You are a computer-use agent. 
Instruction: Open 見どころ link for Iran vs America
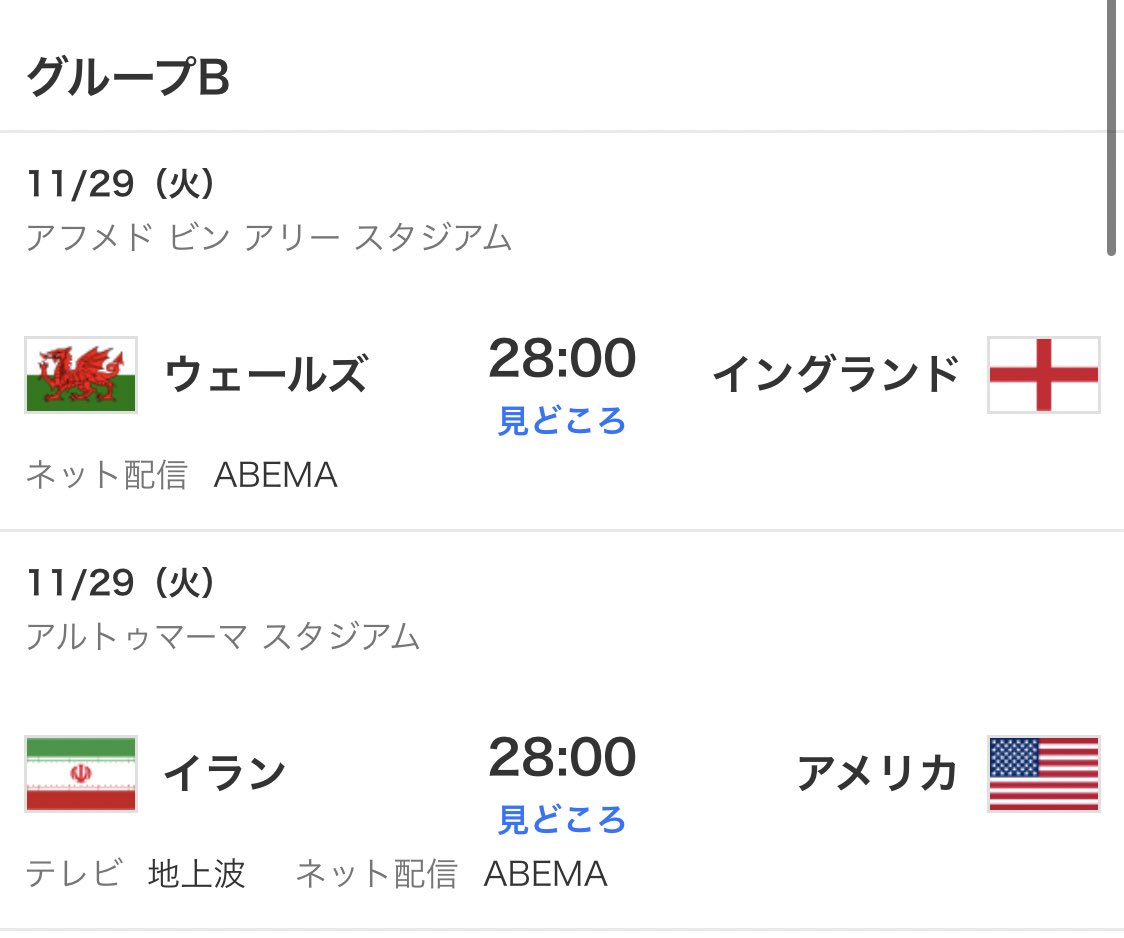562,820
